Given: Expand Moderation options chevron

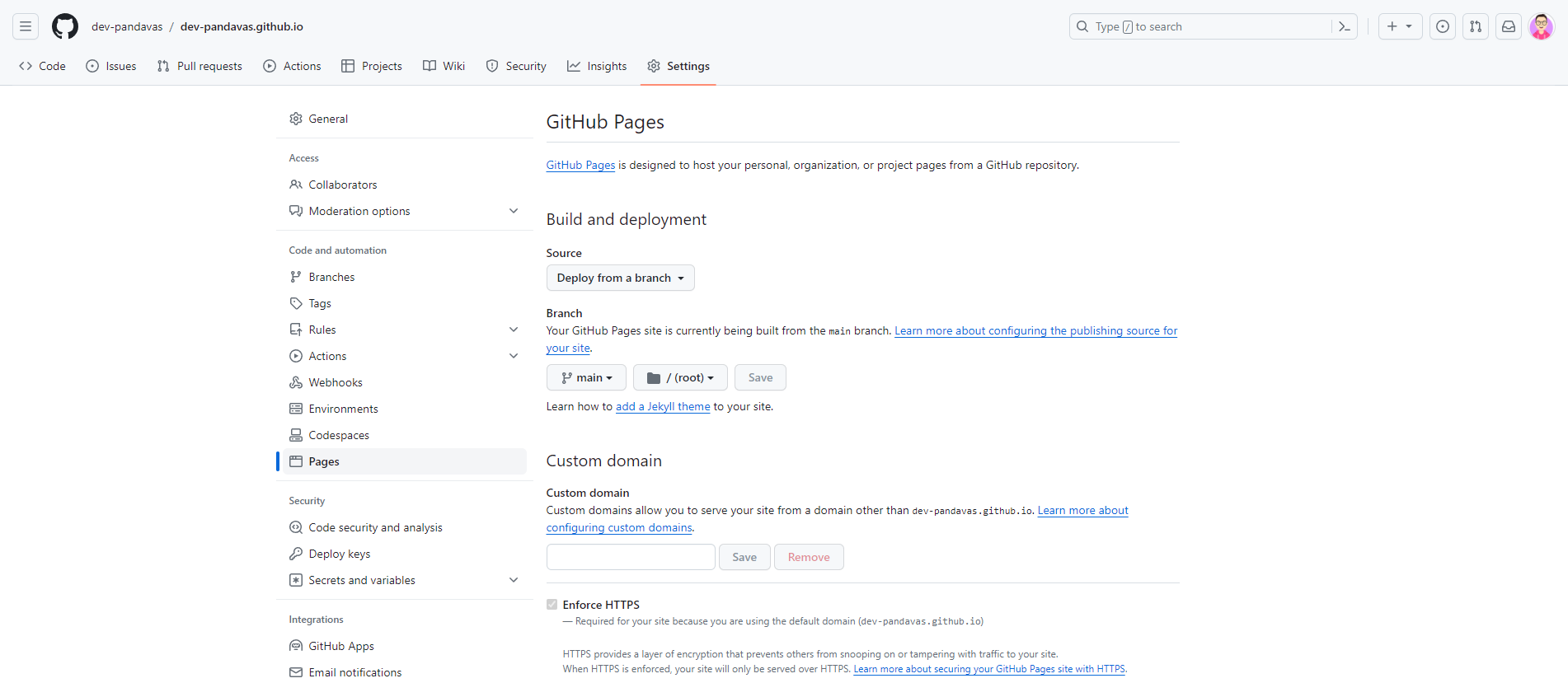Looking at the screenshot, I should pyautogui.click(x=514, y=211).
